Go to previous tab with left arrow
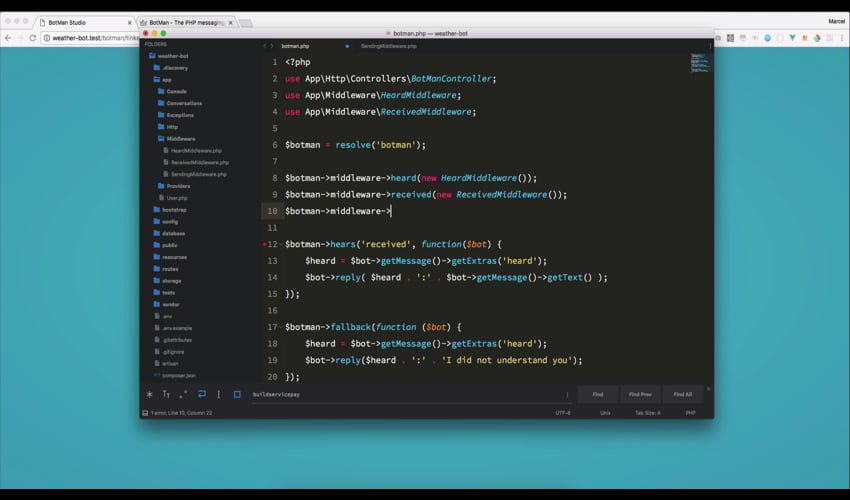 tap(265, 46)
